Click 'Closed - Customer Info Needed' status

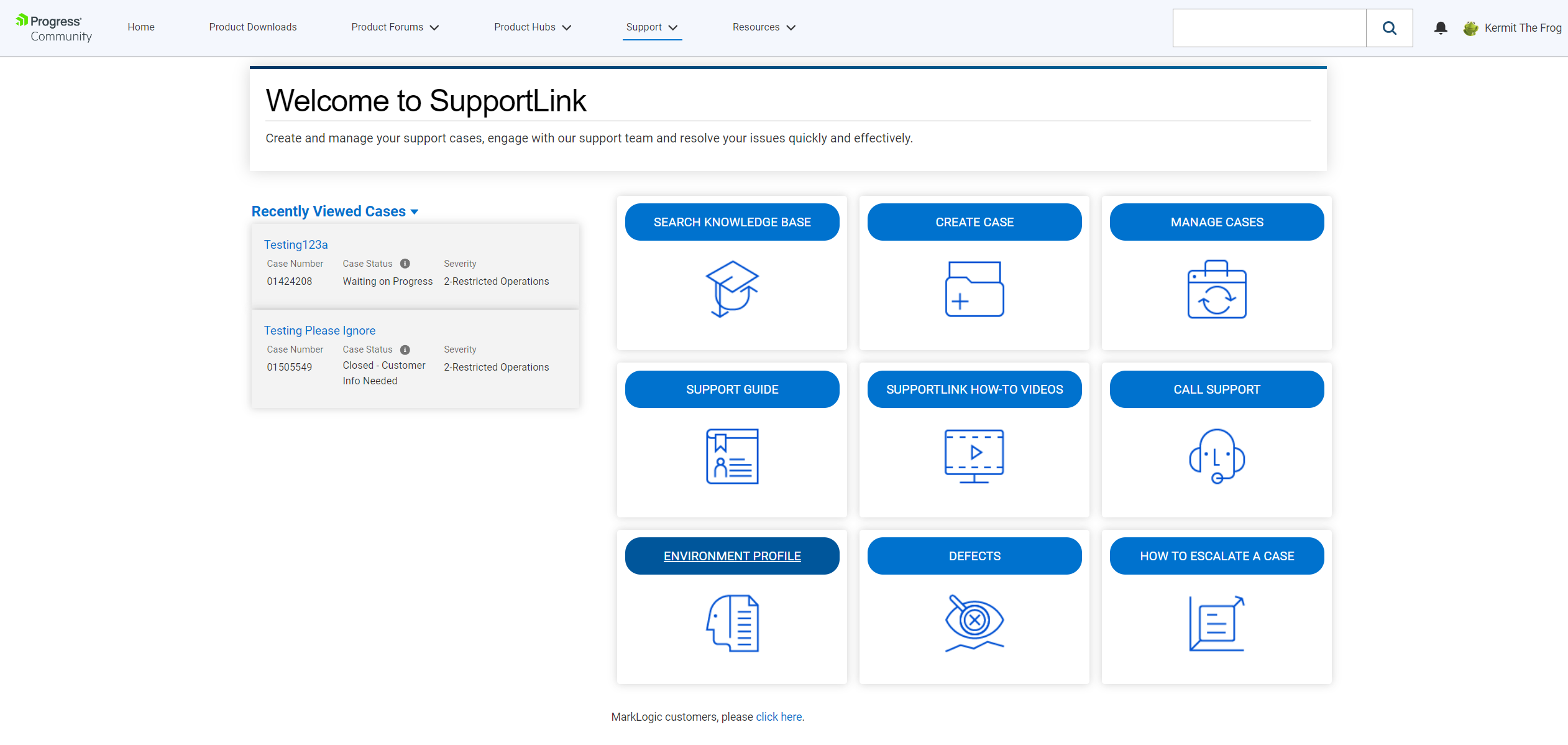tap(384, 373)
